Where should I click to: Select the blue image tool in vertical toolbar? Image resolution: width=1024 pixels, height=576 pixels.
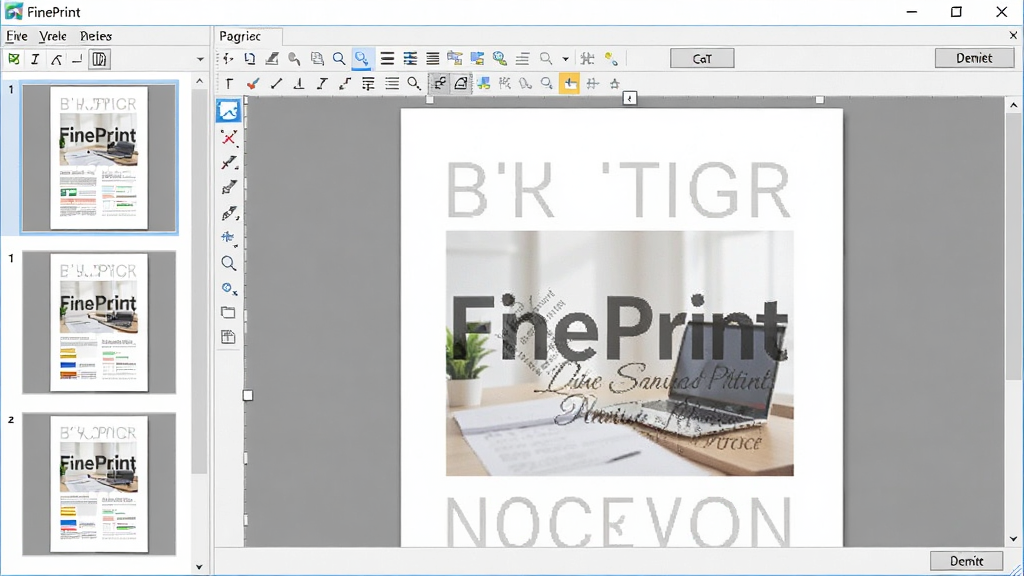pyautogui.click(x=229, y=112)
